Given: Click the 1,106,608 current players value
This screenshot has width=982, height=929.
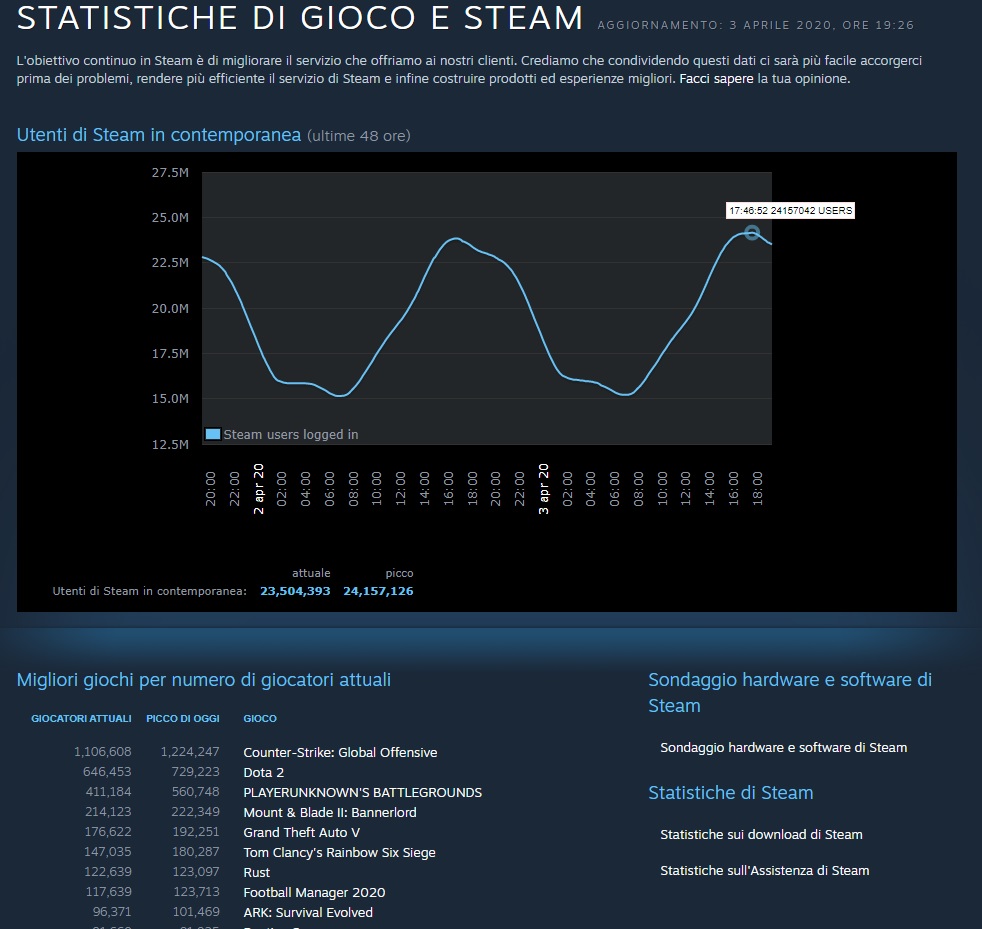Looking at the screenshot, I should pyautogui.click(x=103, y=752).
